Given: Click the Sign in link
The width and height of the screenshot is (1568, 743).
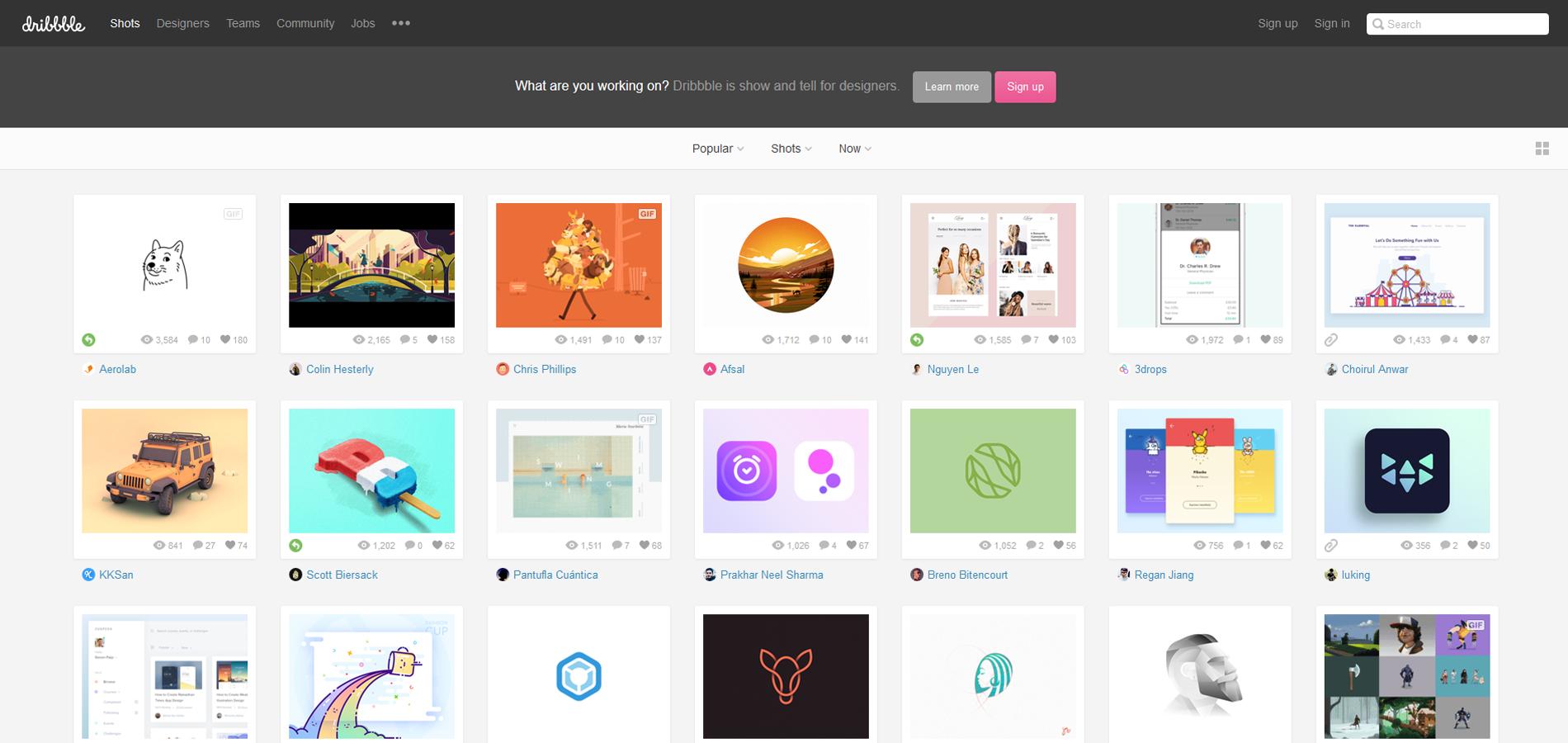Looking at the screenshot, I should click(1332, 23).
